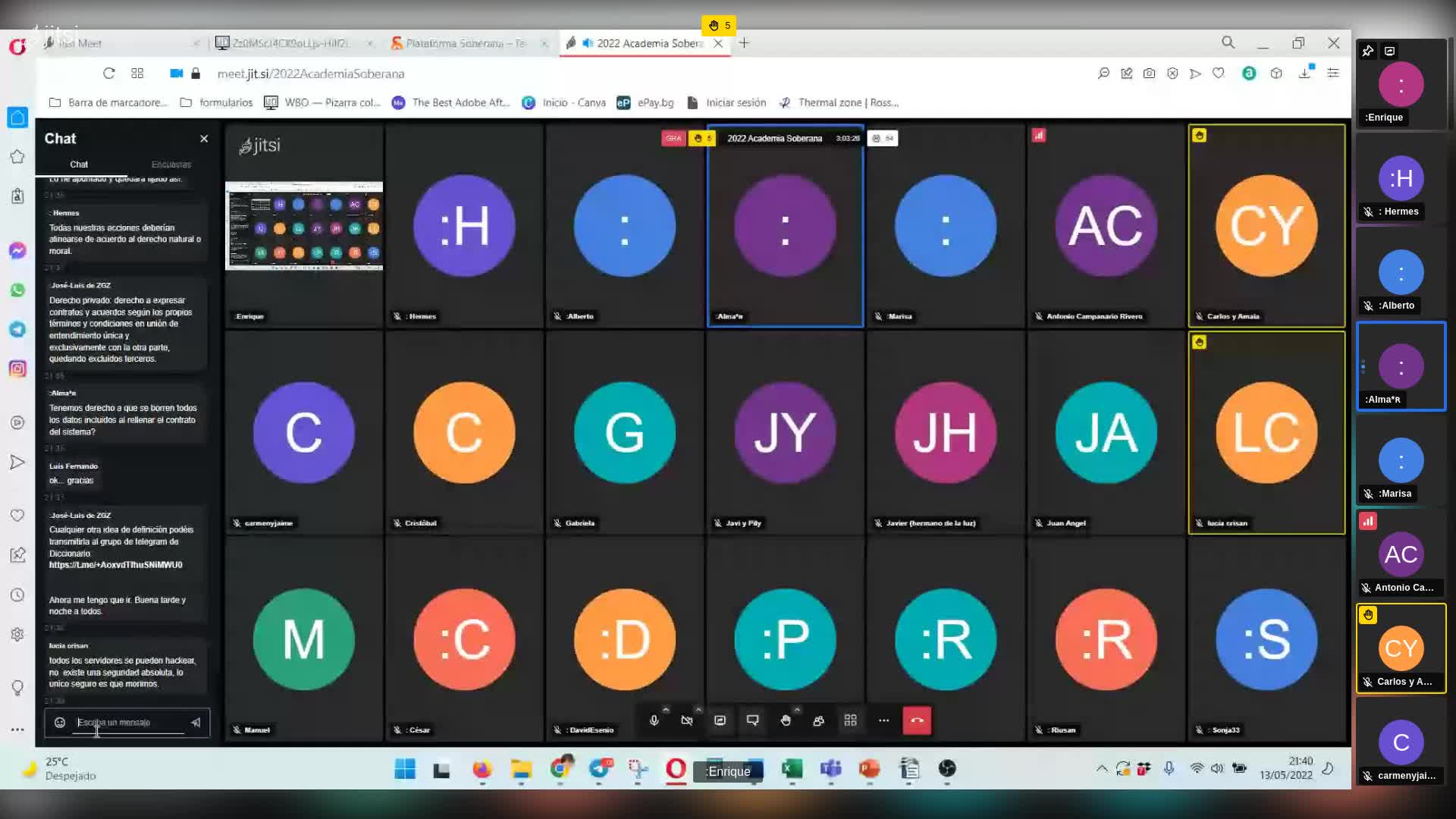Close the Chat panel

(x=204, y=139)
